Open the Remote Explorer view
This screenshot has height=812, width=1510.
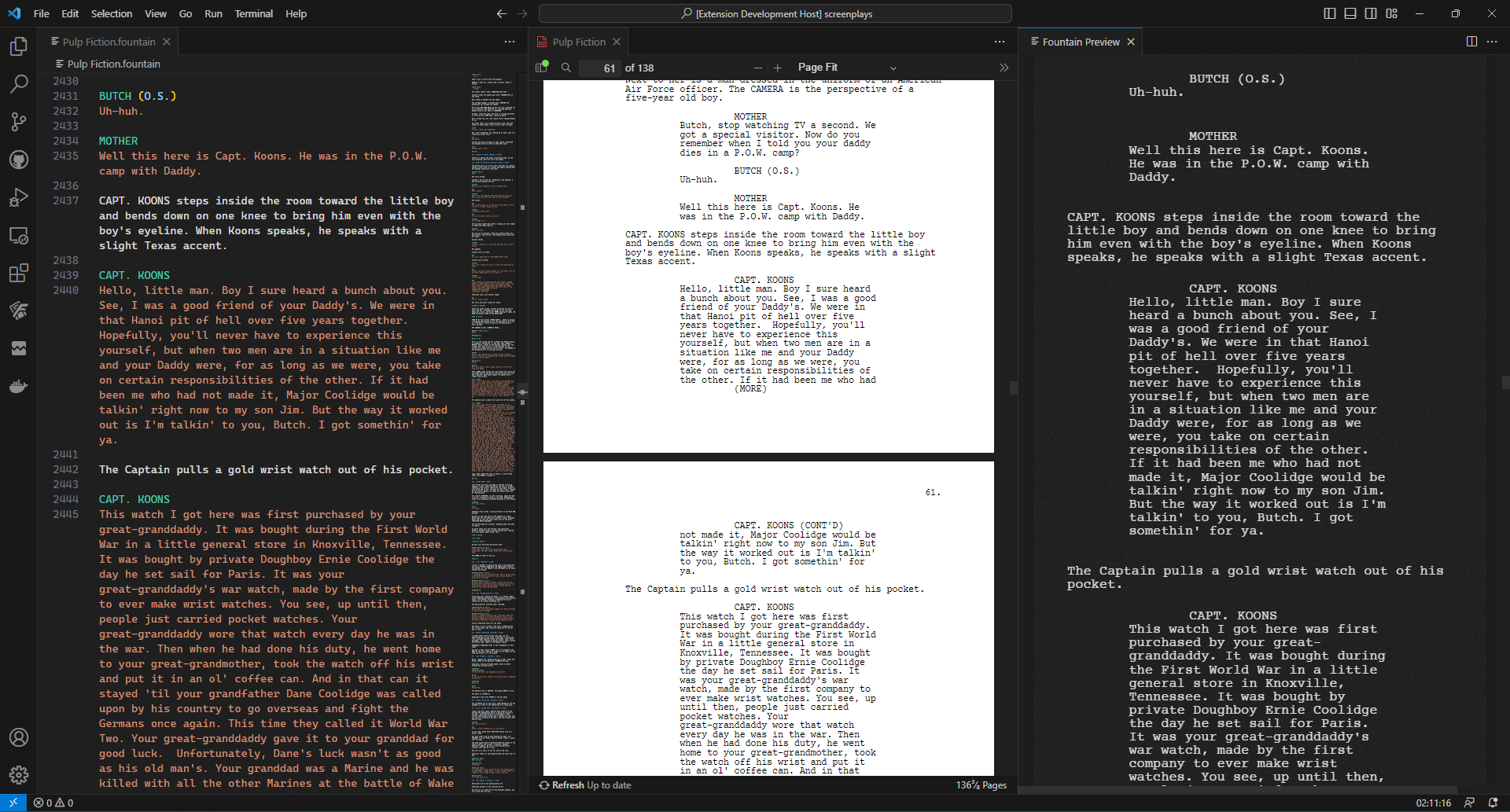(x=19, y=235)
